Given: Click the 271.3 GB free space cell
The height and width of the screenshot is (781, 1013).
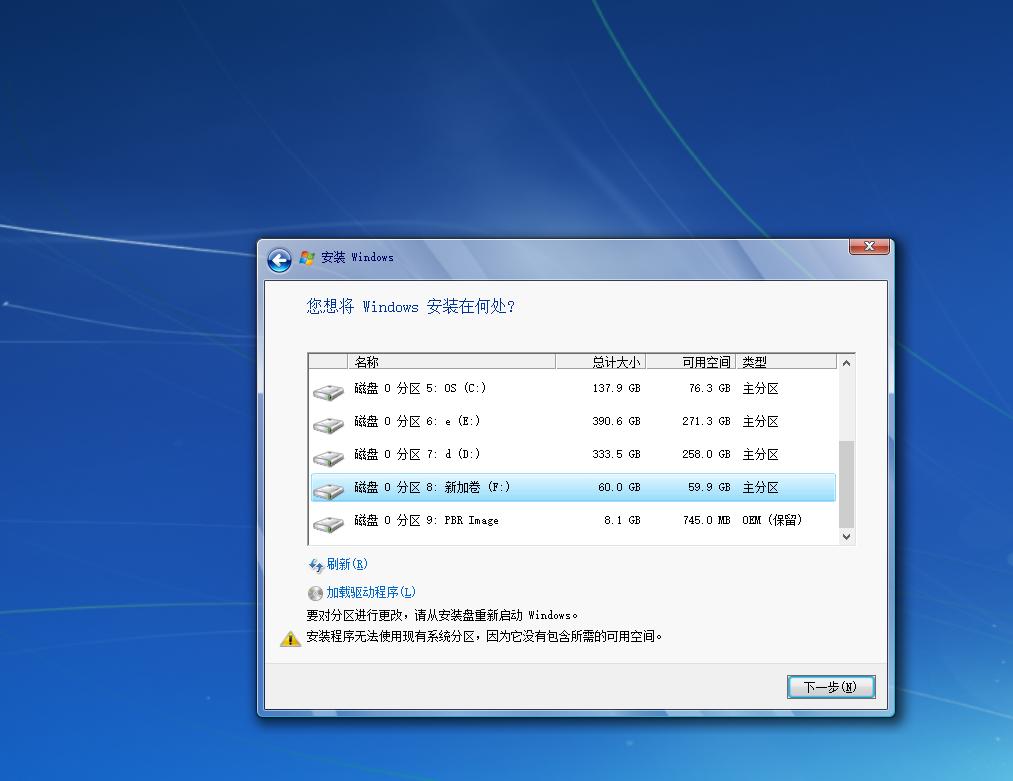Looking at the screenshot, I should [x=706, y=421].
